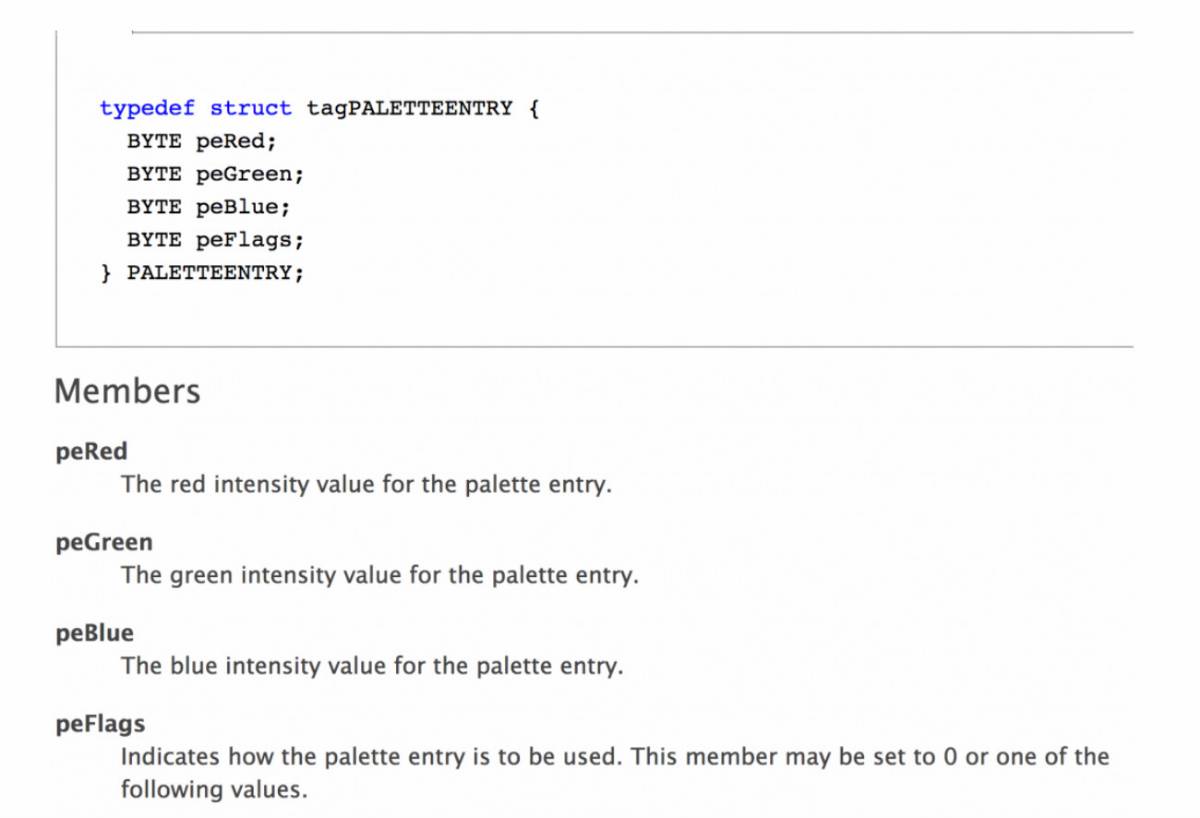Screen dimensions: 1200x818
Task: Click the bold peFlags member name
Action: tap(101, 723)
